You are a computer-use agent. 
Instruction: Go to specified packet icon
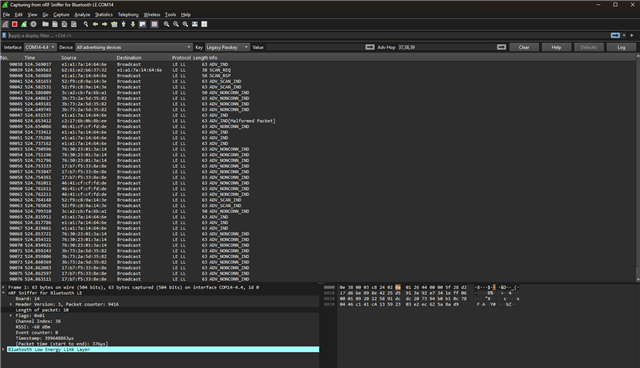tap(114, 24)
